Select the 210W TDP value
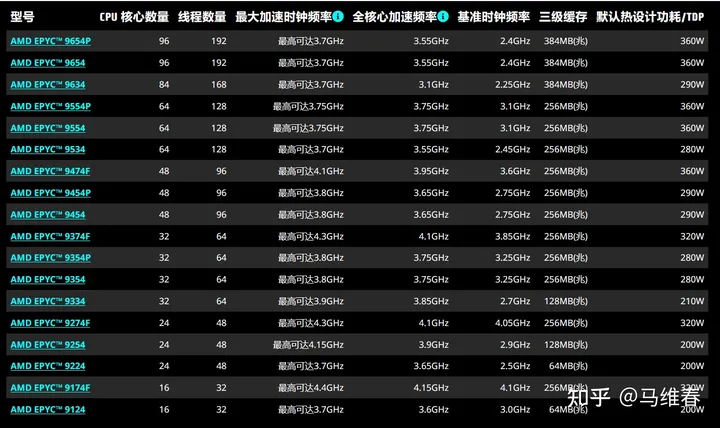 click(692, 301)
